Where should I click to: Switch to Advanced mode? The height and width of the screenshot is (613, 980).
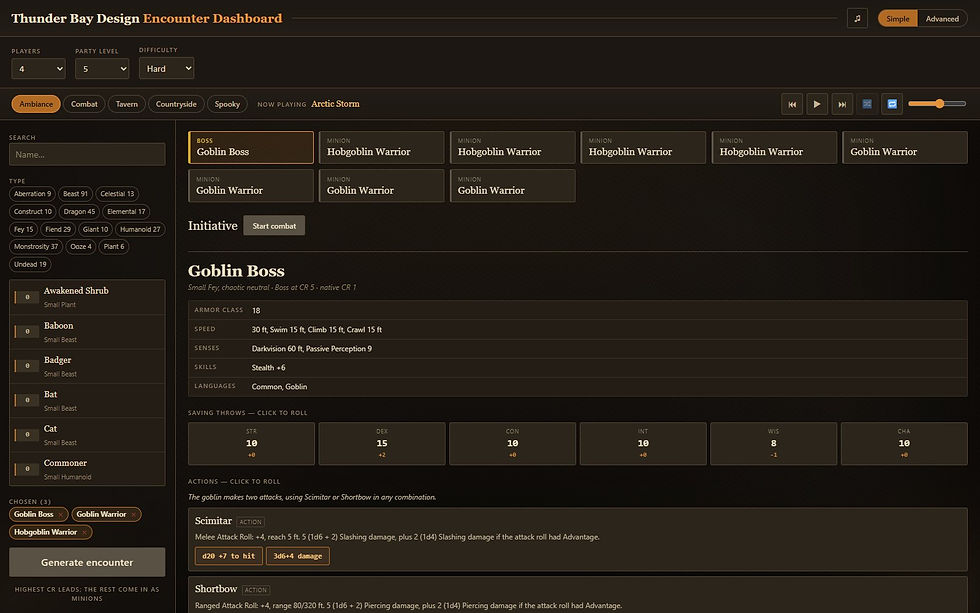point(942,19)
